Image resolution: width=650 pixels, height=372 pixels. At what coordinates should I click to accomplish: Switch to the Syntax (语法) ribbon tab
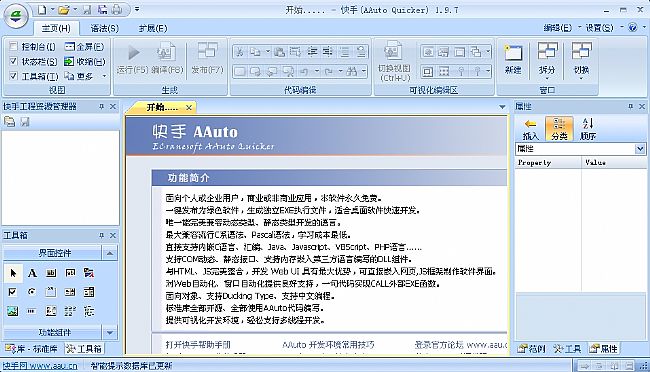tap(104, 28)
